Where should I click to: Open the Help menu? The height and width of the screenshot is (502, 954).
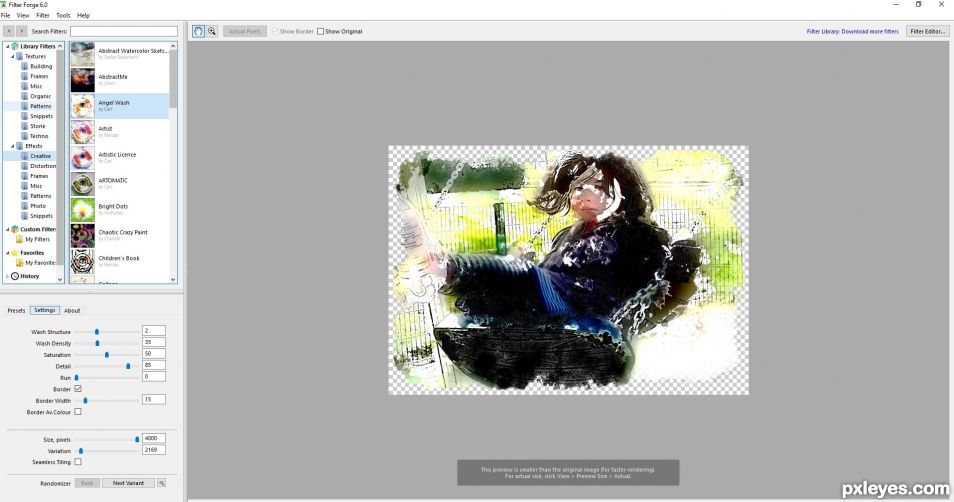[83, 15]
